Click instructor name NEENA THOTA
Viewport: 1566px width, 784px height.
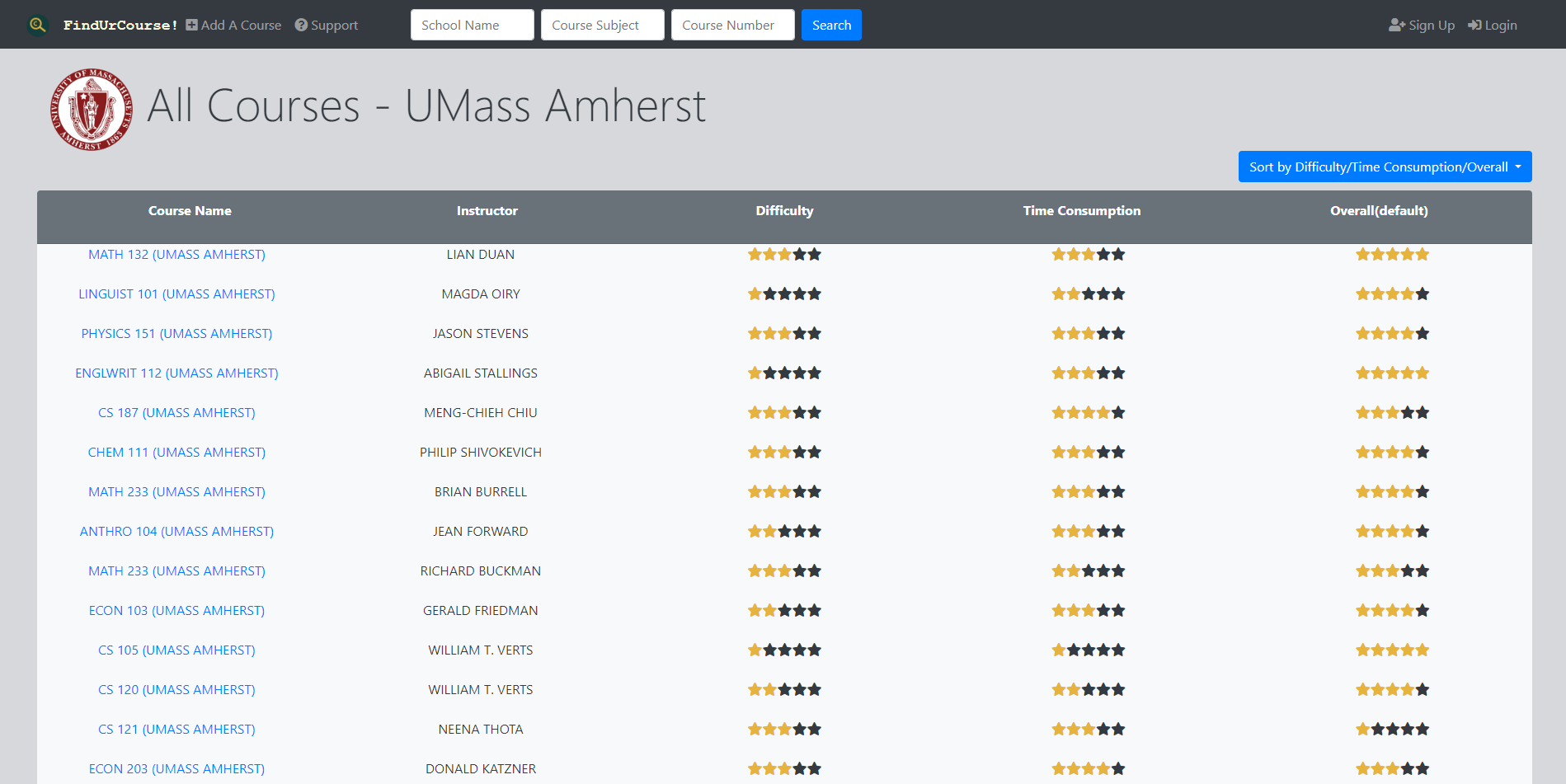[481, 730]
